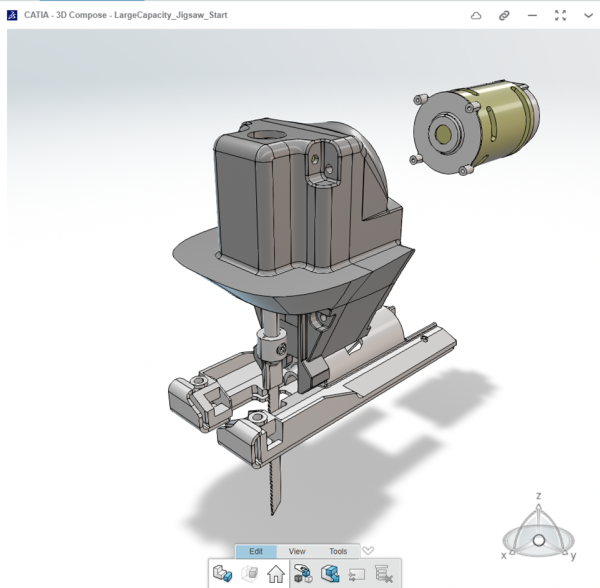Open the chevron dropdown in the title bar

click(x=587, y=15)
